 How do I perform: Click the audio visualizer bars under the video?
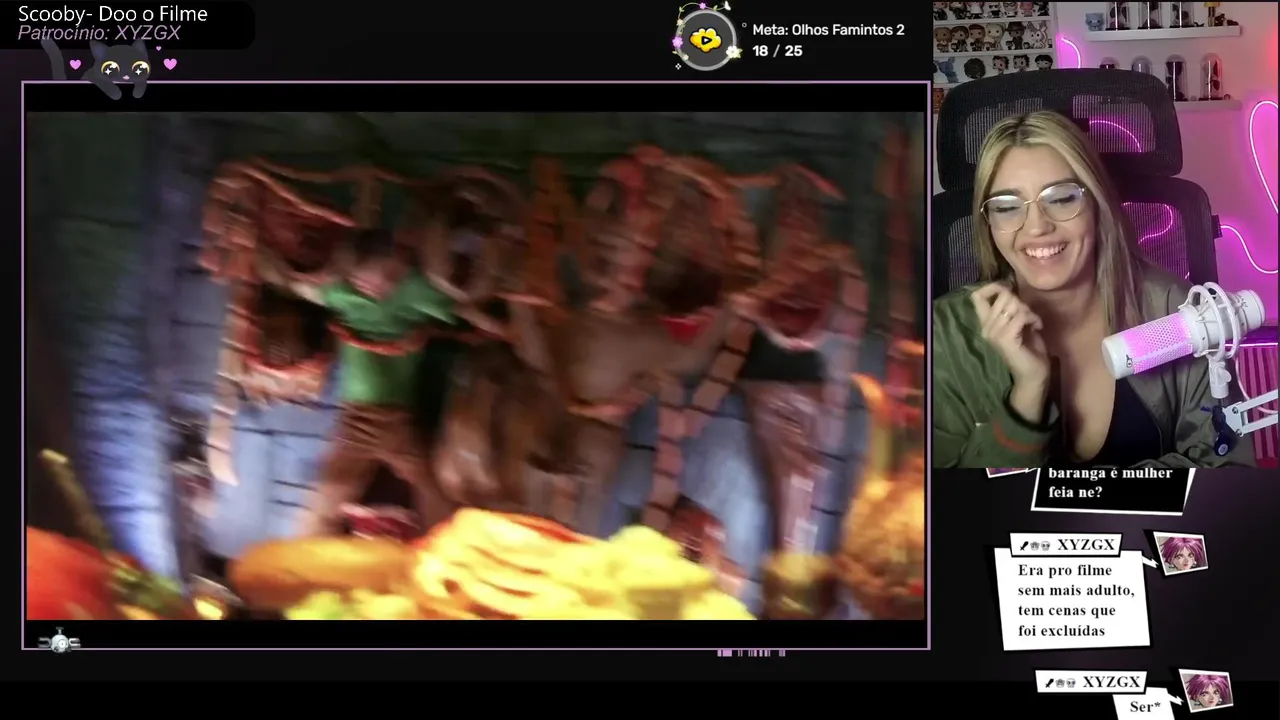coord(751,653)
